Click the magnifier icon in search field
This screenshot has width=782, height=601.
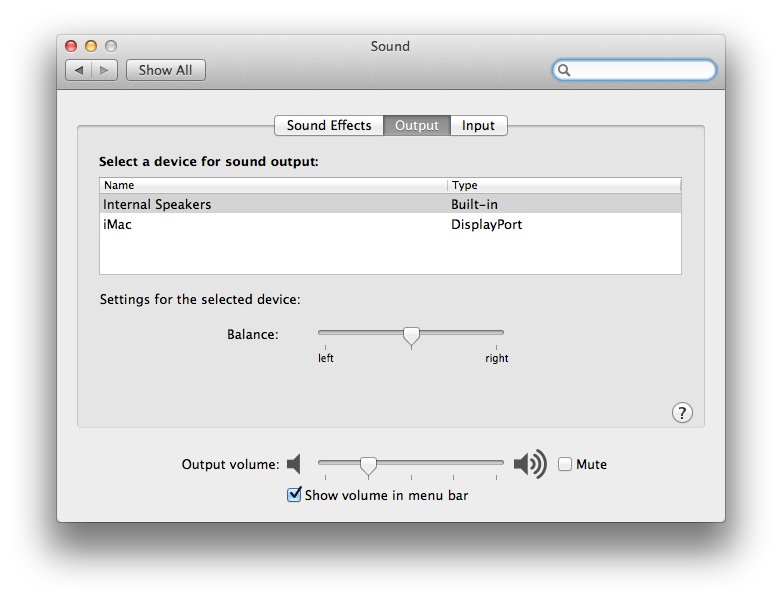point(565,70)
